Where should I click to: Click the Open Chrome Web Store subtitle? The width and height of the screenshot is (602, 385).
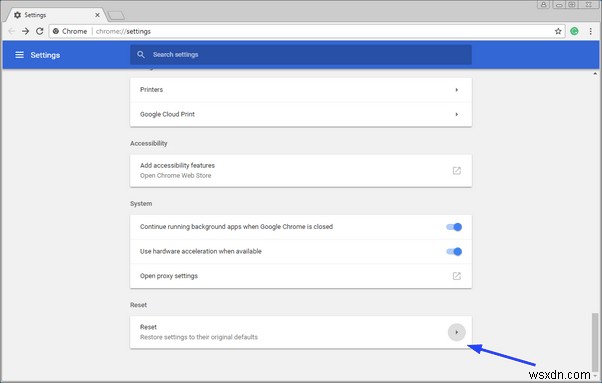coord(175,175)
